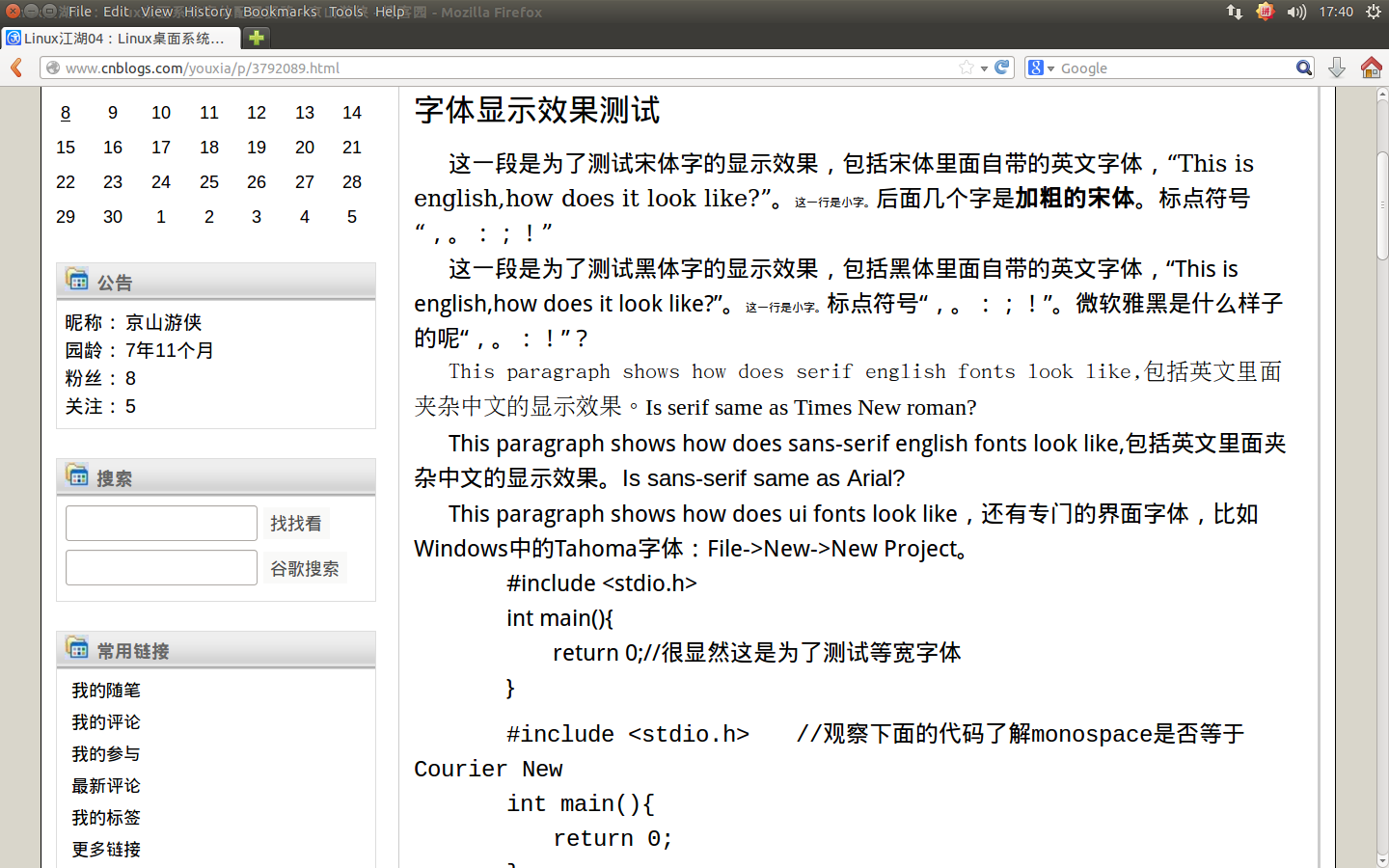Screen dimensions: 1389x868
Task: Click the 园龄 7年11个月 text
Action: coord(140,350)
